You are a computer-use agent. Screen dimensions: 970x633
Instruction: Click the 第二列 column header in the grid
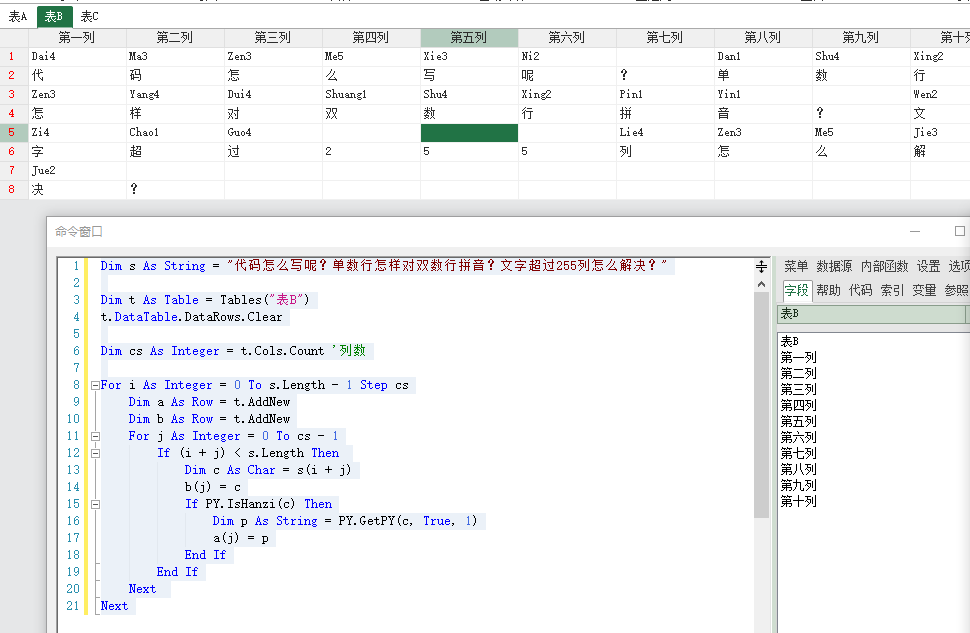(175, 38)
